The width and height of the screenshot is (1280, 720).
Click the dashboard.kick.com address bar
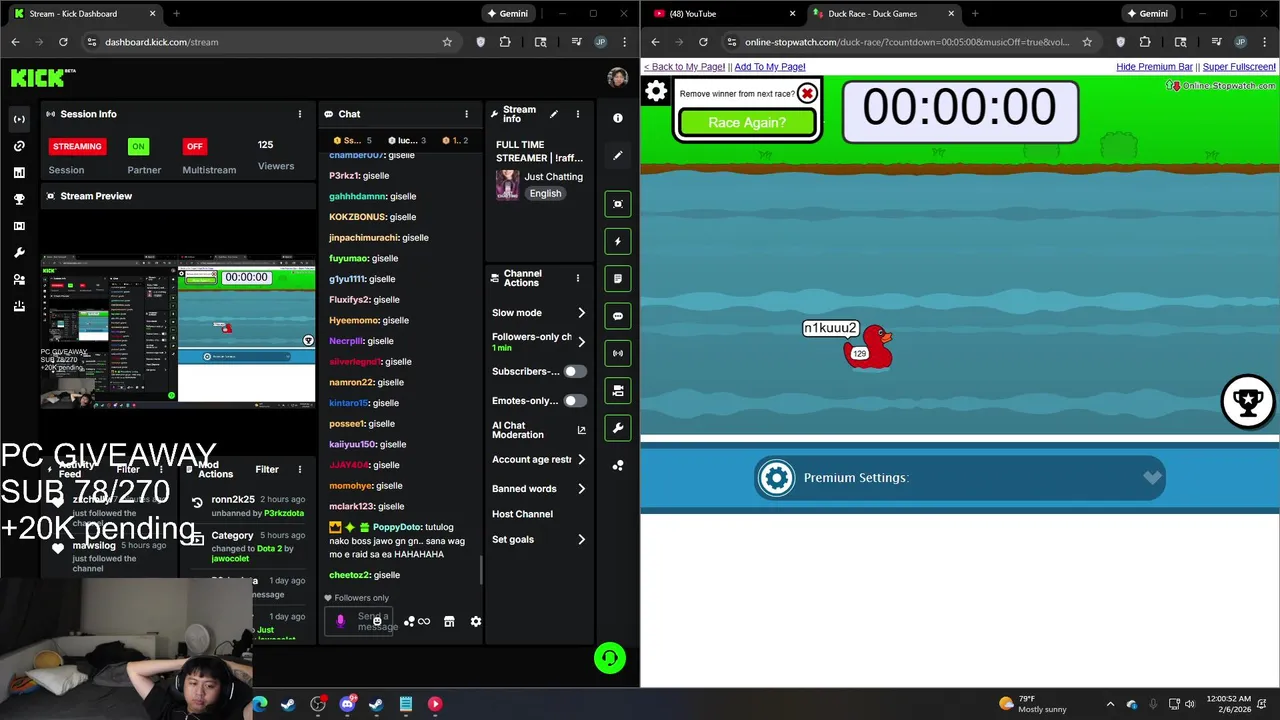tap(260, 42)
